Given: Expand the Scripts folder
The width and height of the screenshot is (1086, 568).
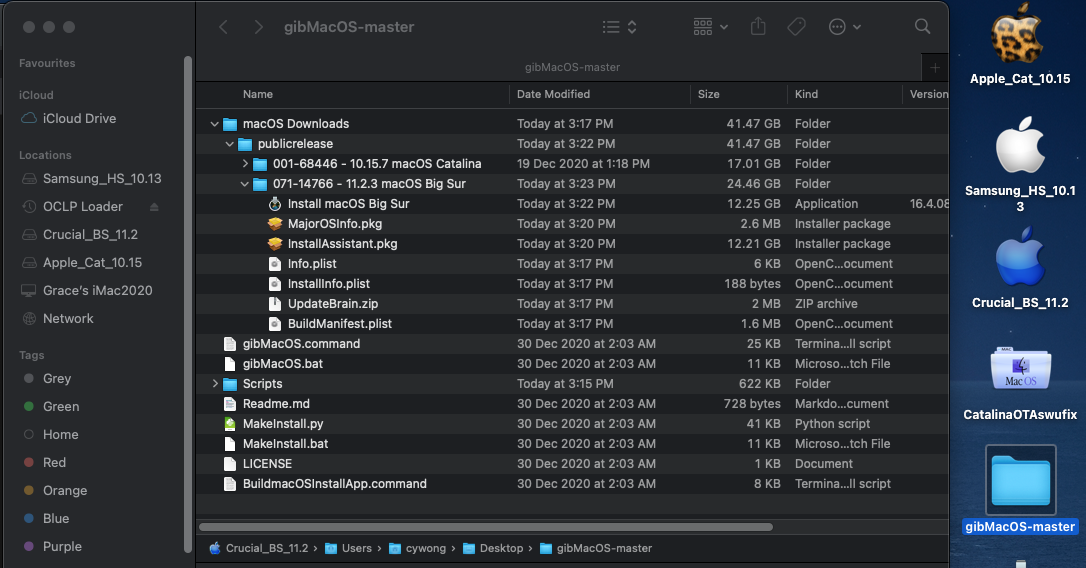Looking at the screenshot, I should [x=215, y=384].
